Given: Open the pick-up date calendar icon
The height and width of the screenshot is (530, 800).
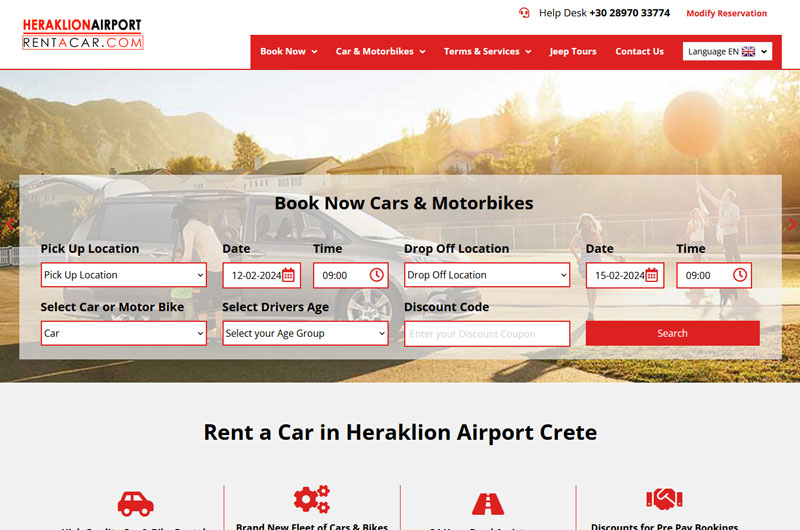Looking at the screenshot, I should pos(288,275).
